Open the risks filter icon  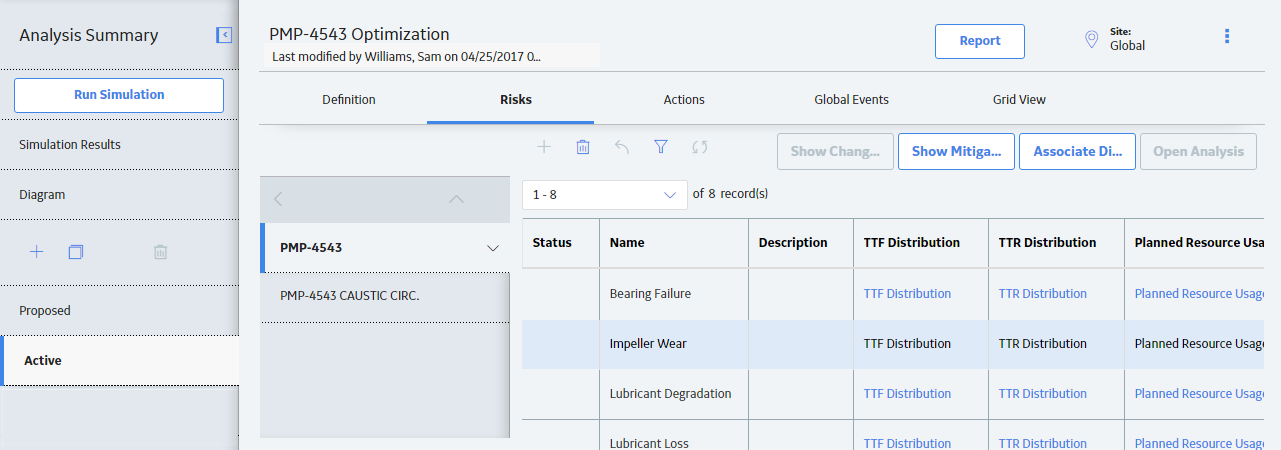click(661, 147)
